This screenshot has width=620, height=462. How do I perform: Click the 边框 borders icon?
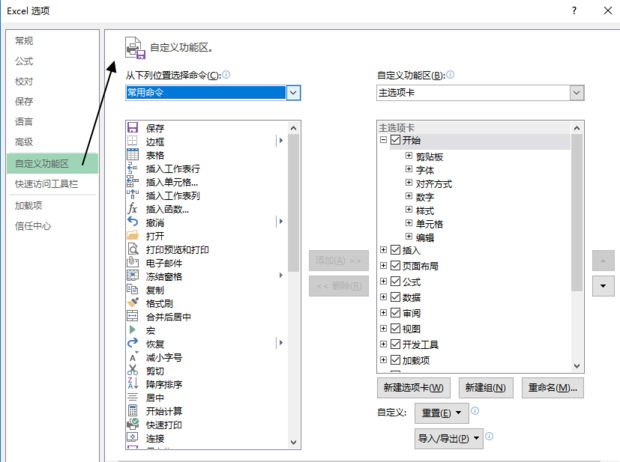[x=132, y=141]
